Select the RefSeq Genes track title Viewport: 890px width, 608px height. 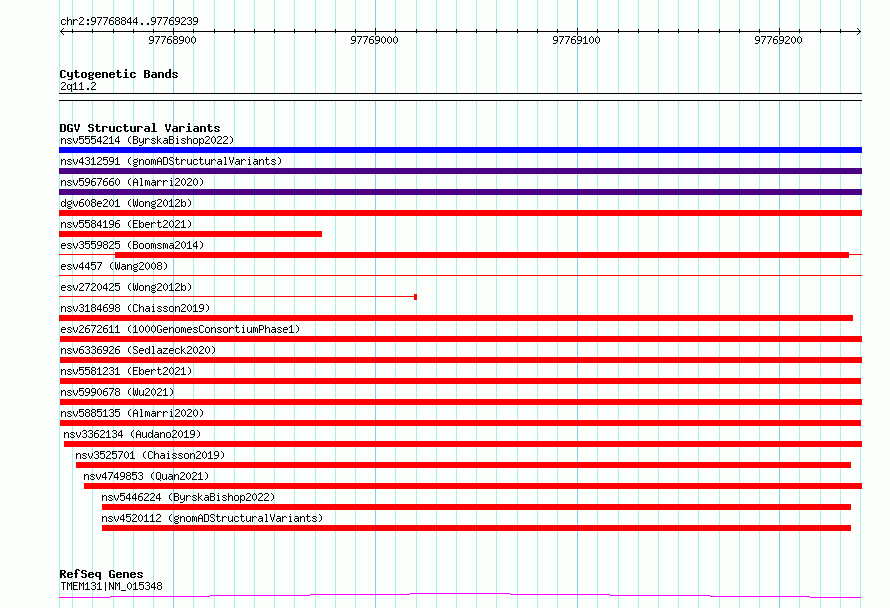click(101, 574)
